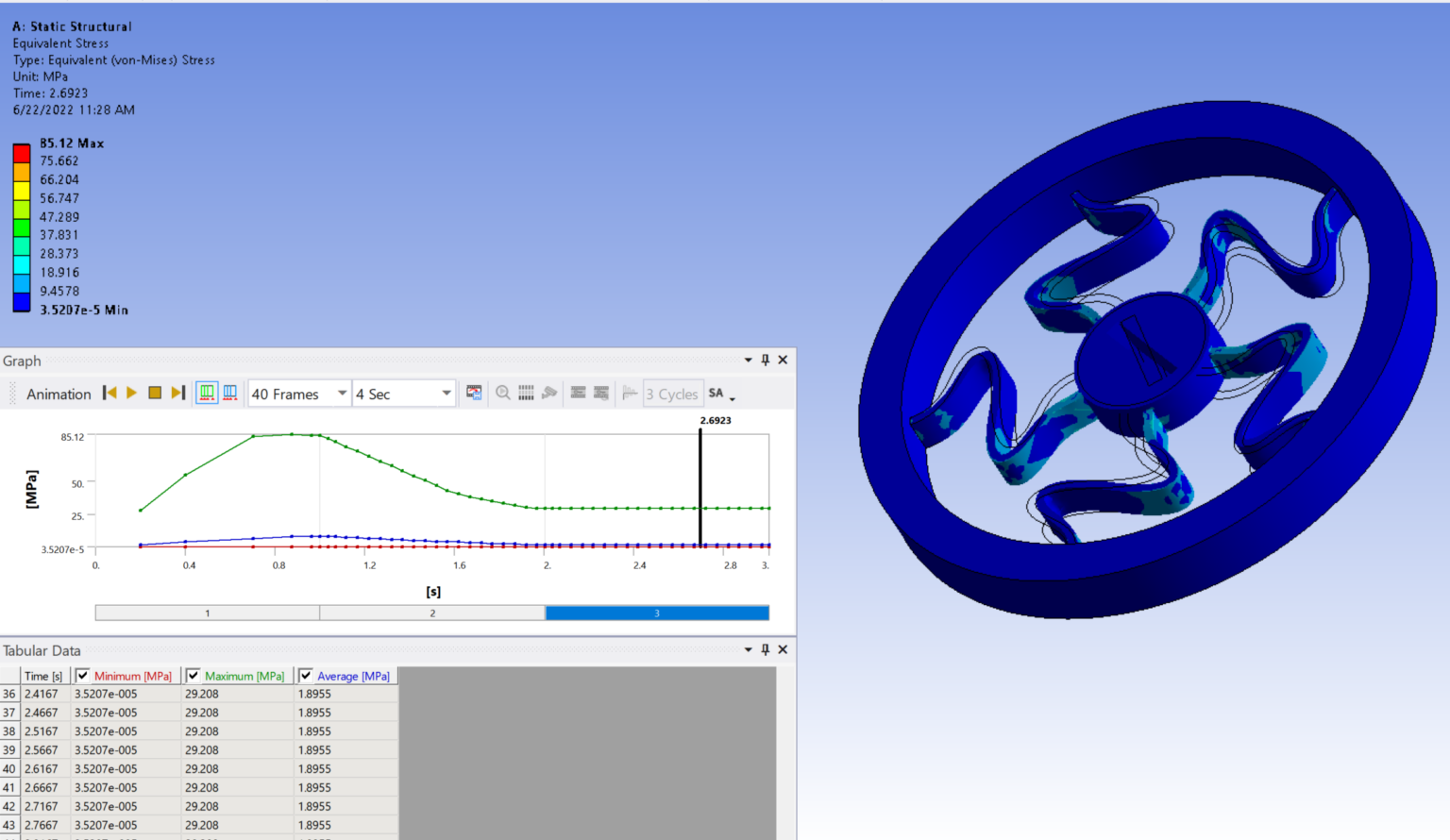Open the SA options dropdown
1450x840 pixels.
click(723, 394)
